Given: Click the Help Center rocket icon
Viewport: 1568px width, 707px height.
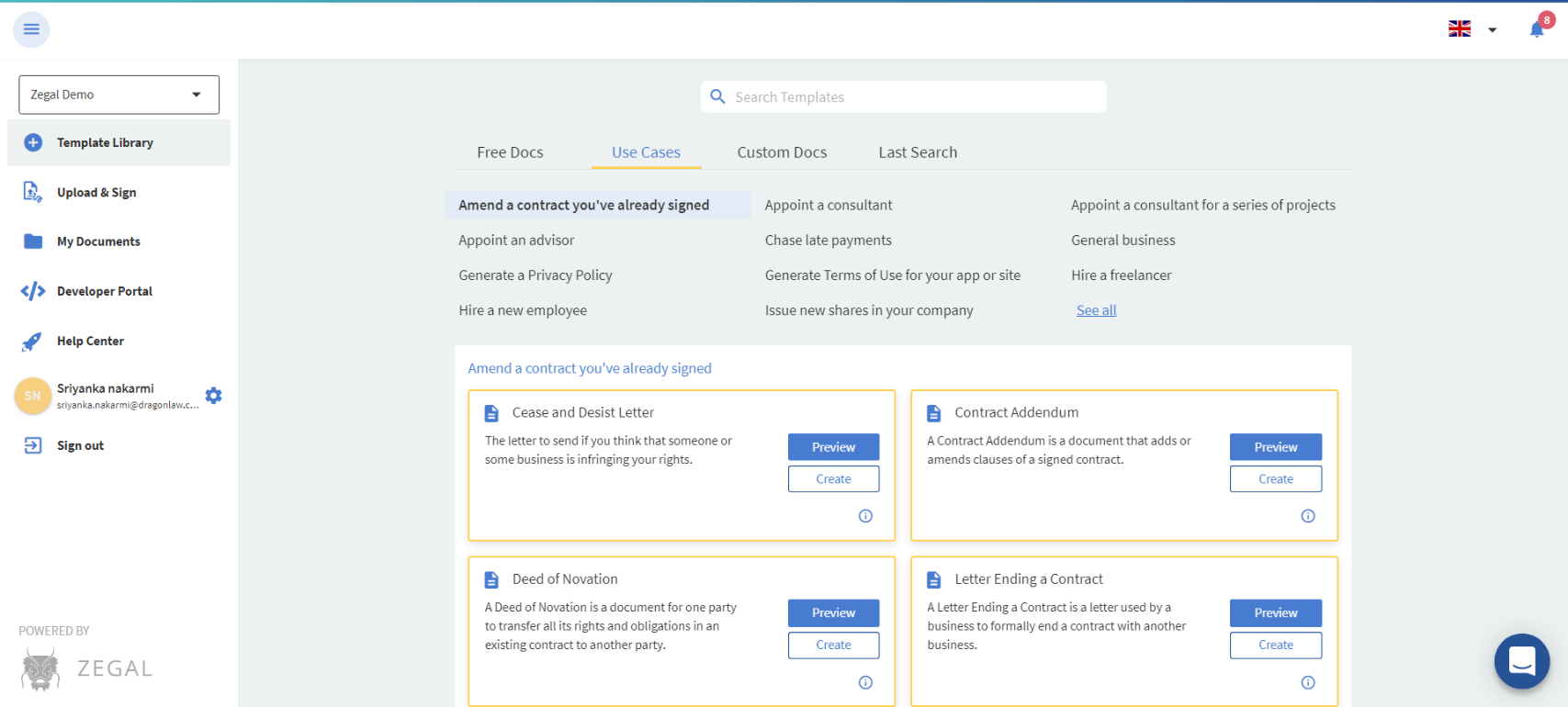Looking at the screenshot, I should tap(32, 341).
